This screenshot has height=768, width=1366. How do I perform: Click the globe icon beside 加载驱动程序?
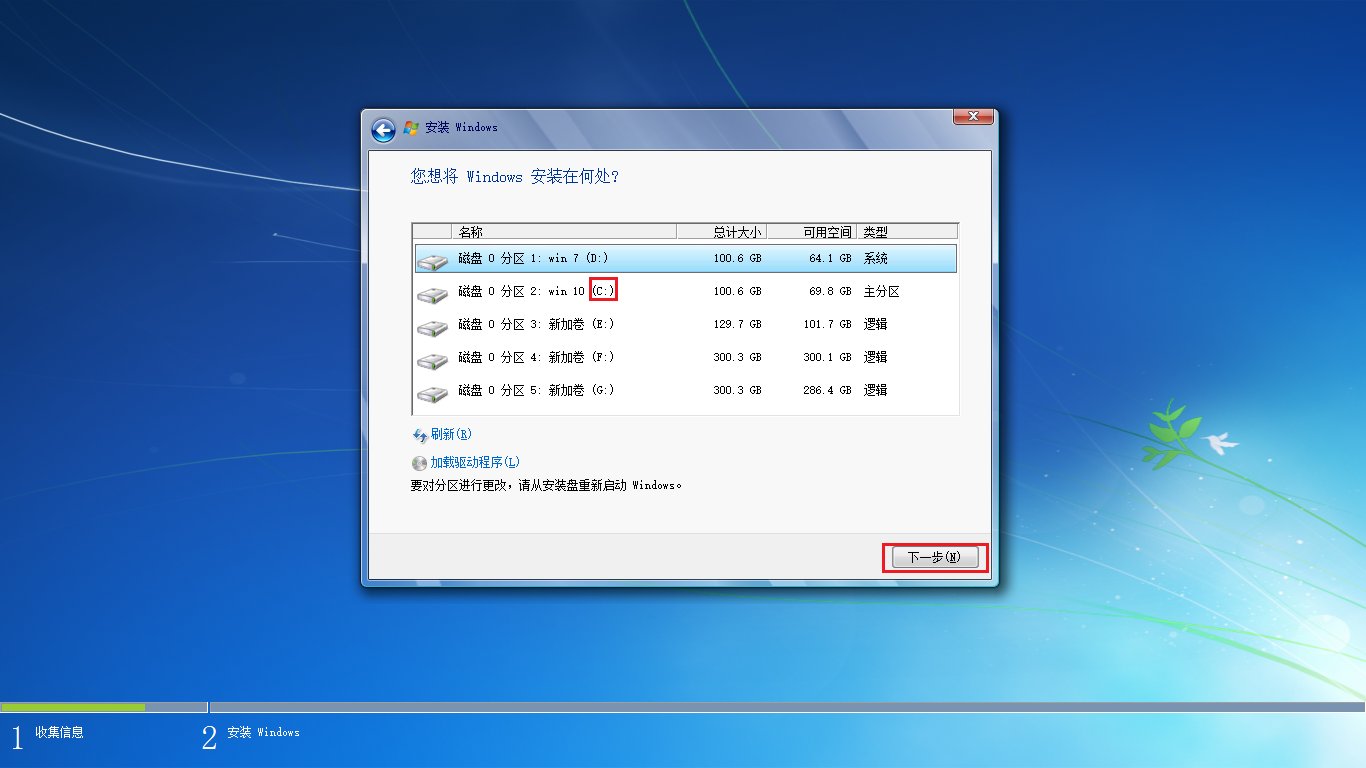(419, 461)
